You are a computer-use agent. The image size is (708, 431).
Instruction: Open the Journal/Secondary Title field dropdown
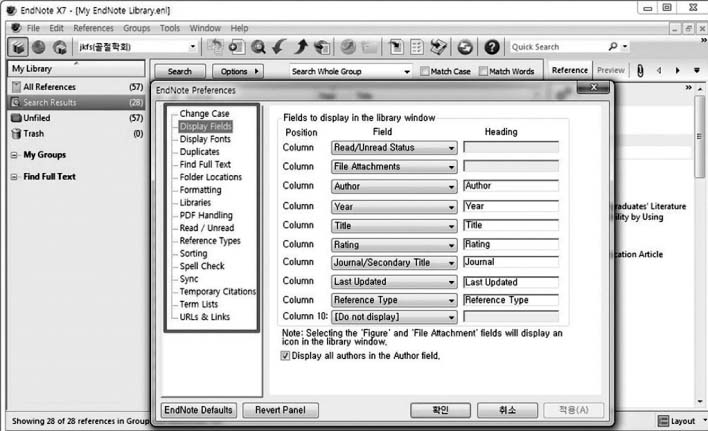point(394,263)
